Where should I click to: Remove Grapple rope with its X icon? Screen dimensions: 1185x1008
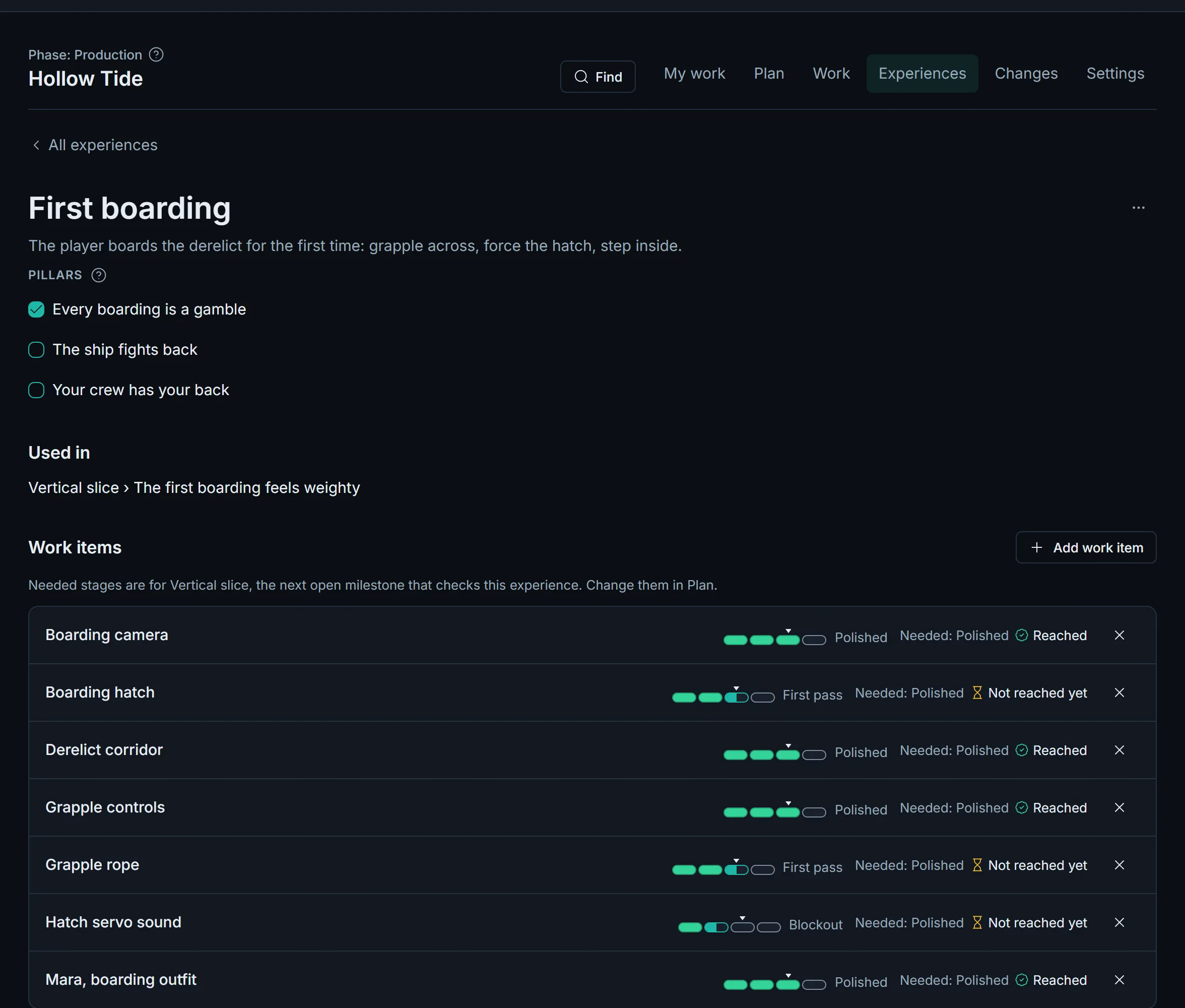[x=1120, y=865]
